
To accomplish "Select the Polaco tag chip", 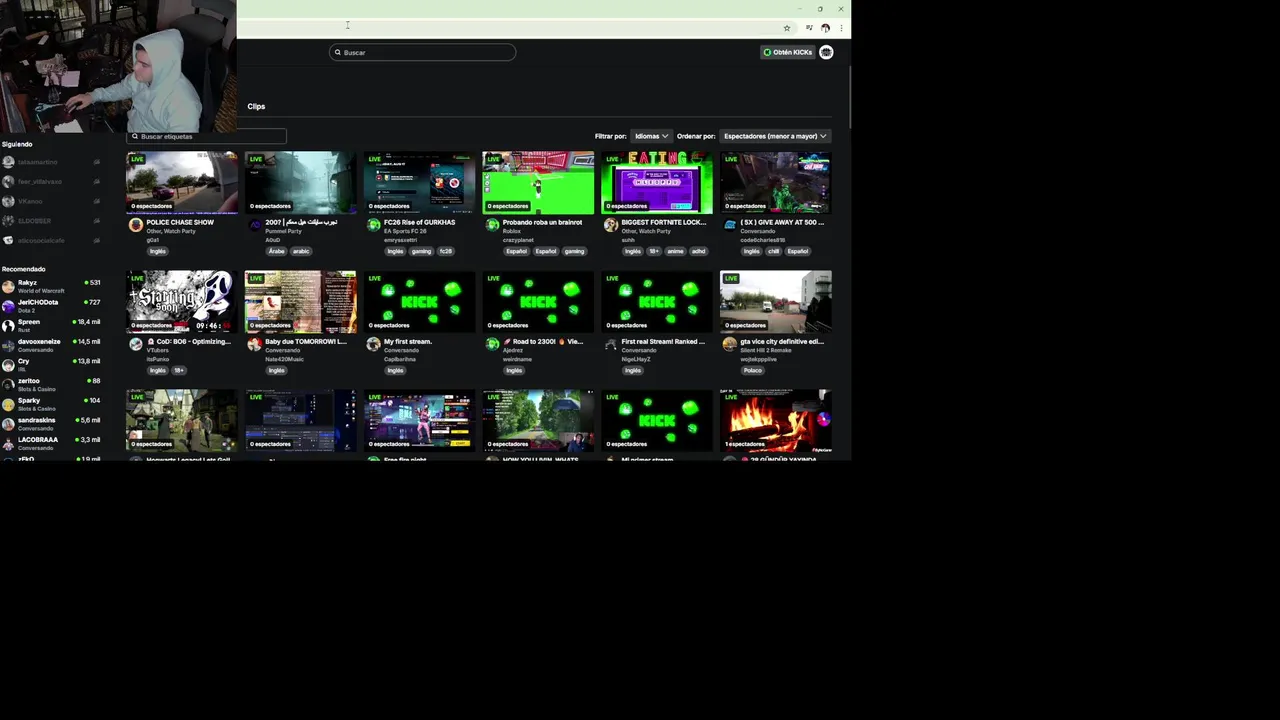I will 753,370.
